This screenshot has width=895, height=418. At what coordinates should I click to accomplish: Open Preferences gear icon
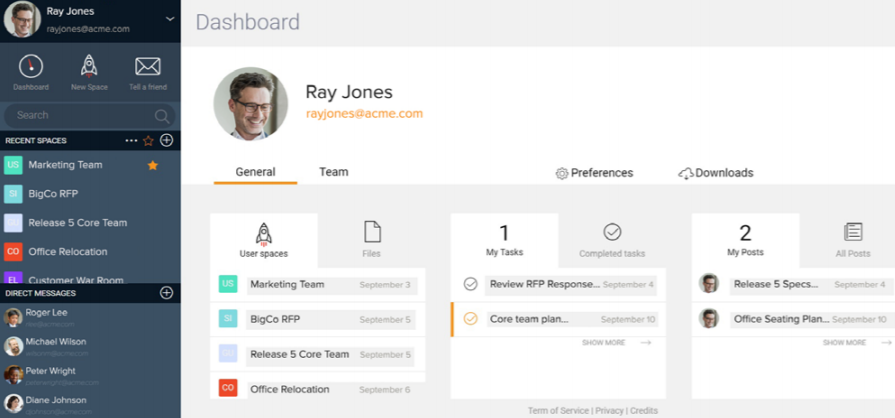coord(562,173)
